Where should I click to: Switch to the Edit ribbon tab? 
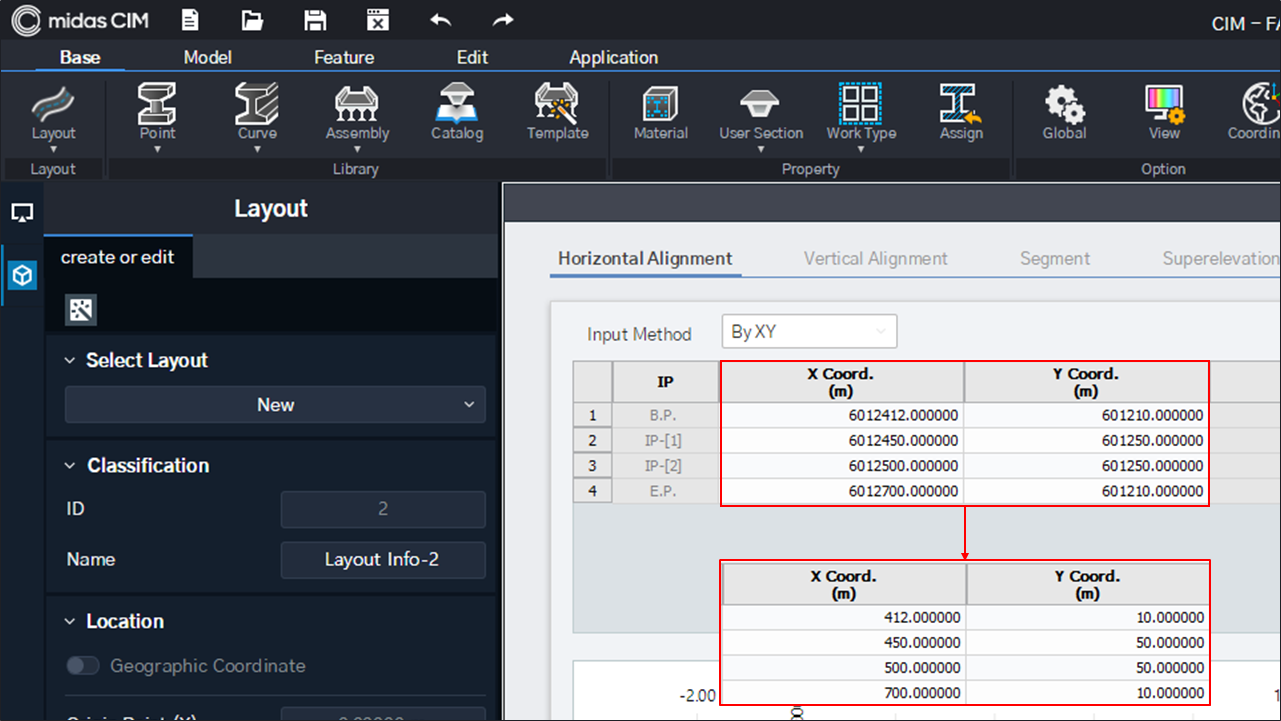coord(472,57)
